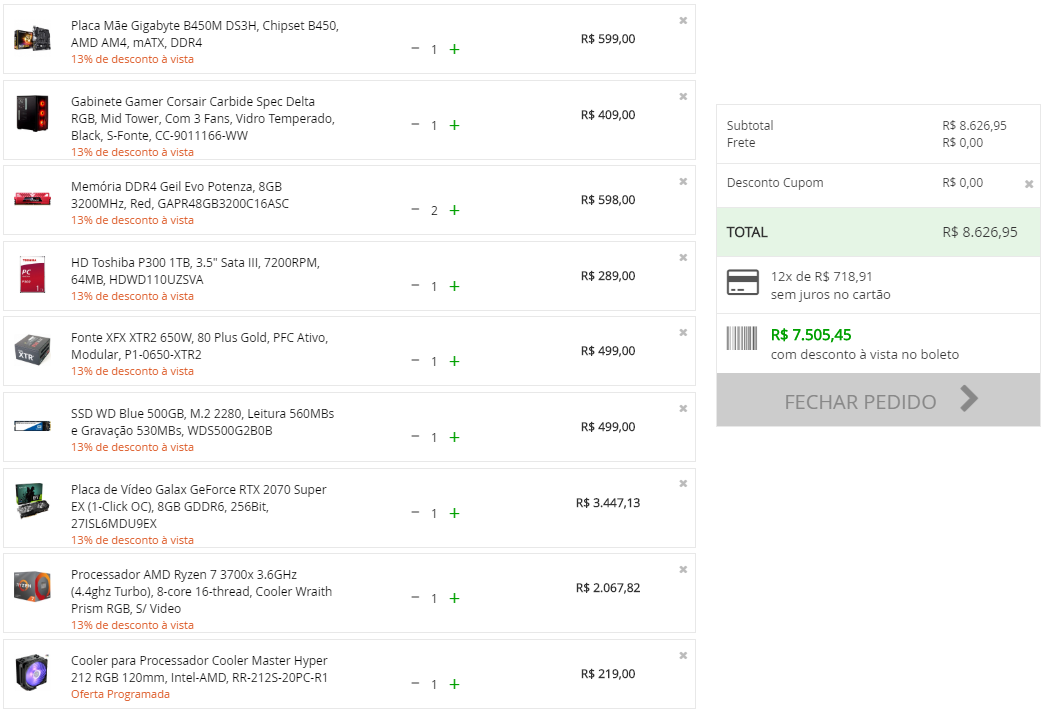Open Corsair Carbide Spec Delta case thumbnail
Image resolution: width=1047 pixels, height=713 pixels.
click(32, 113)
